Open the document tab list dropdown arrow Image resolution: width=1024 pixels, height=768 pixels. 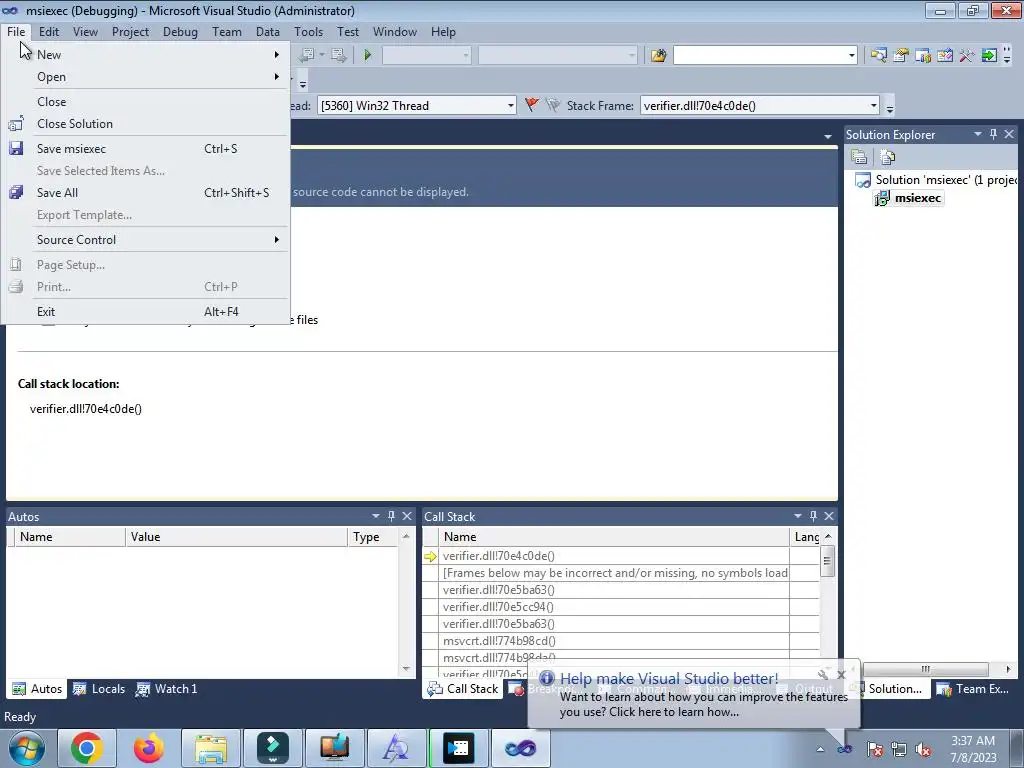point(827,136)
